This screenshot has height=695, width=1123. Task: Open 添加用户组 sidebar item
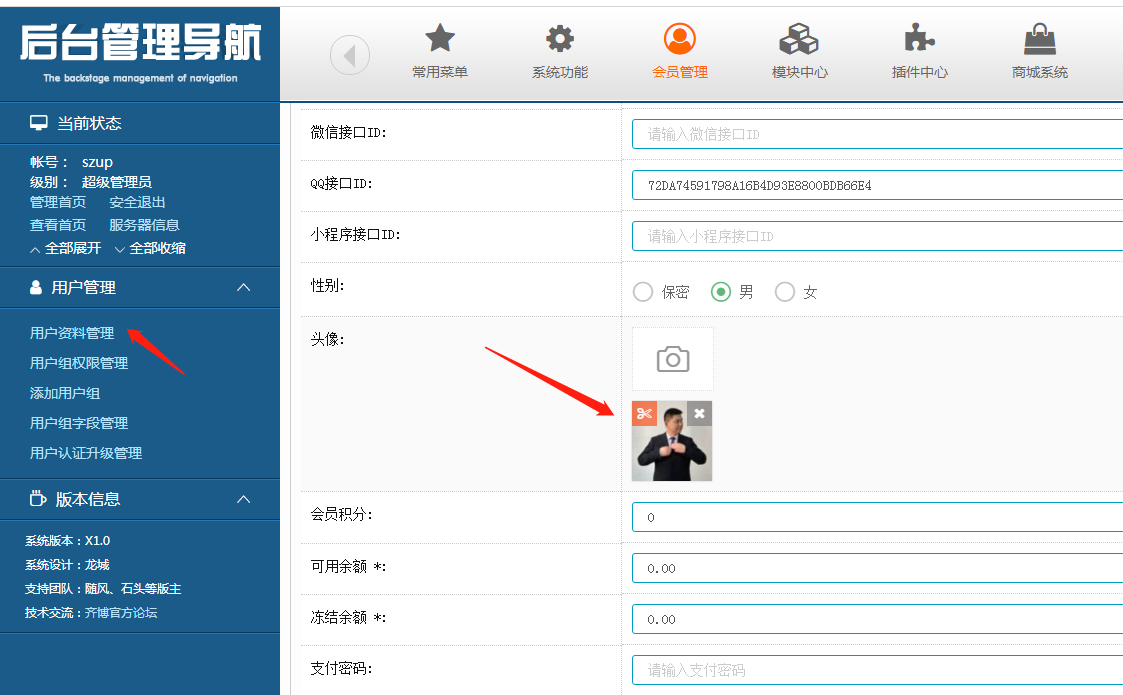click(65, 393)
